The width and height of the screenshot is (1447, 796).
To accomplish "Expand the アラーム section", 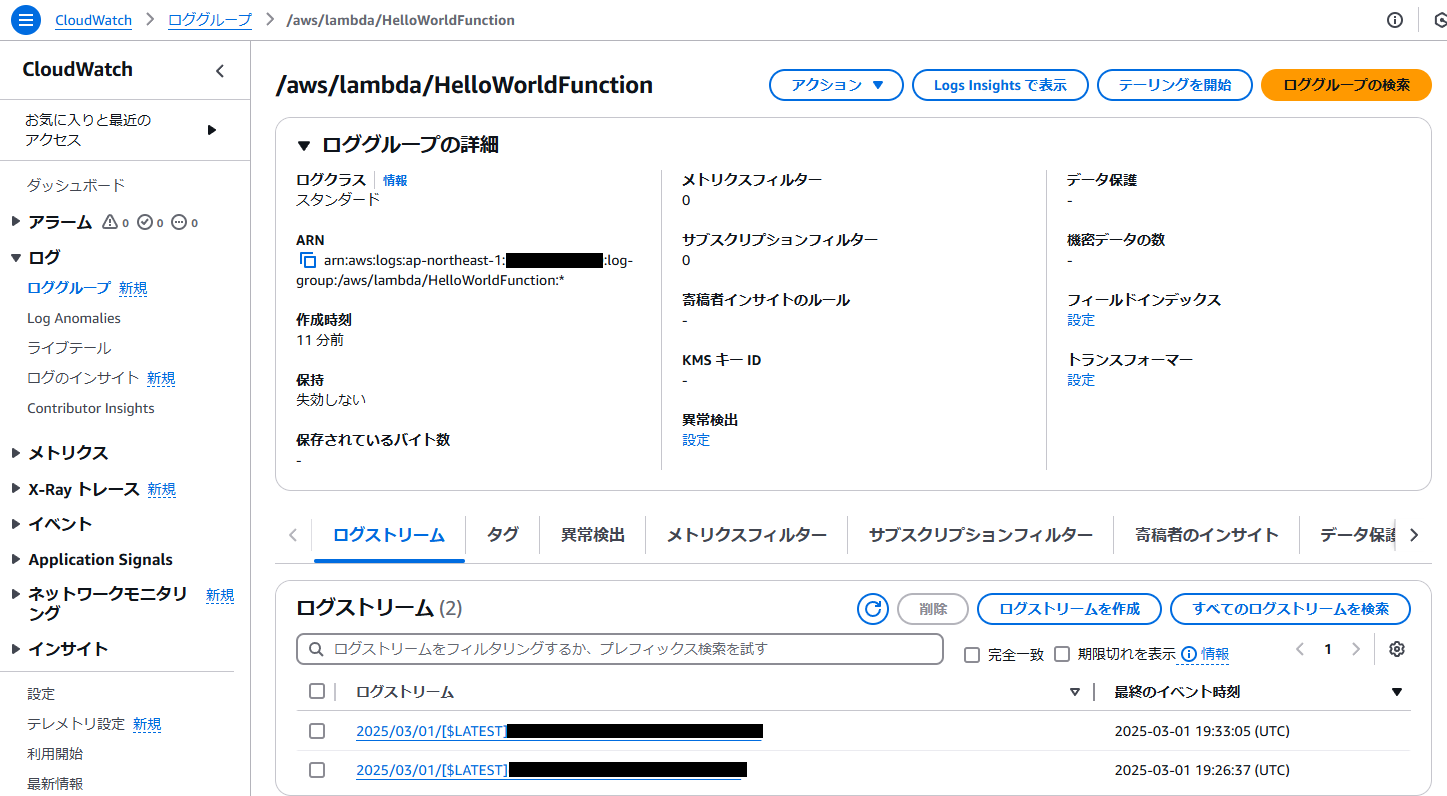I will [x=15, y=222].
